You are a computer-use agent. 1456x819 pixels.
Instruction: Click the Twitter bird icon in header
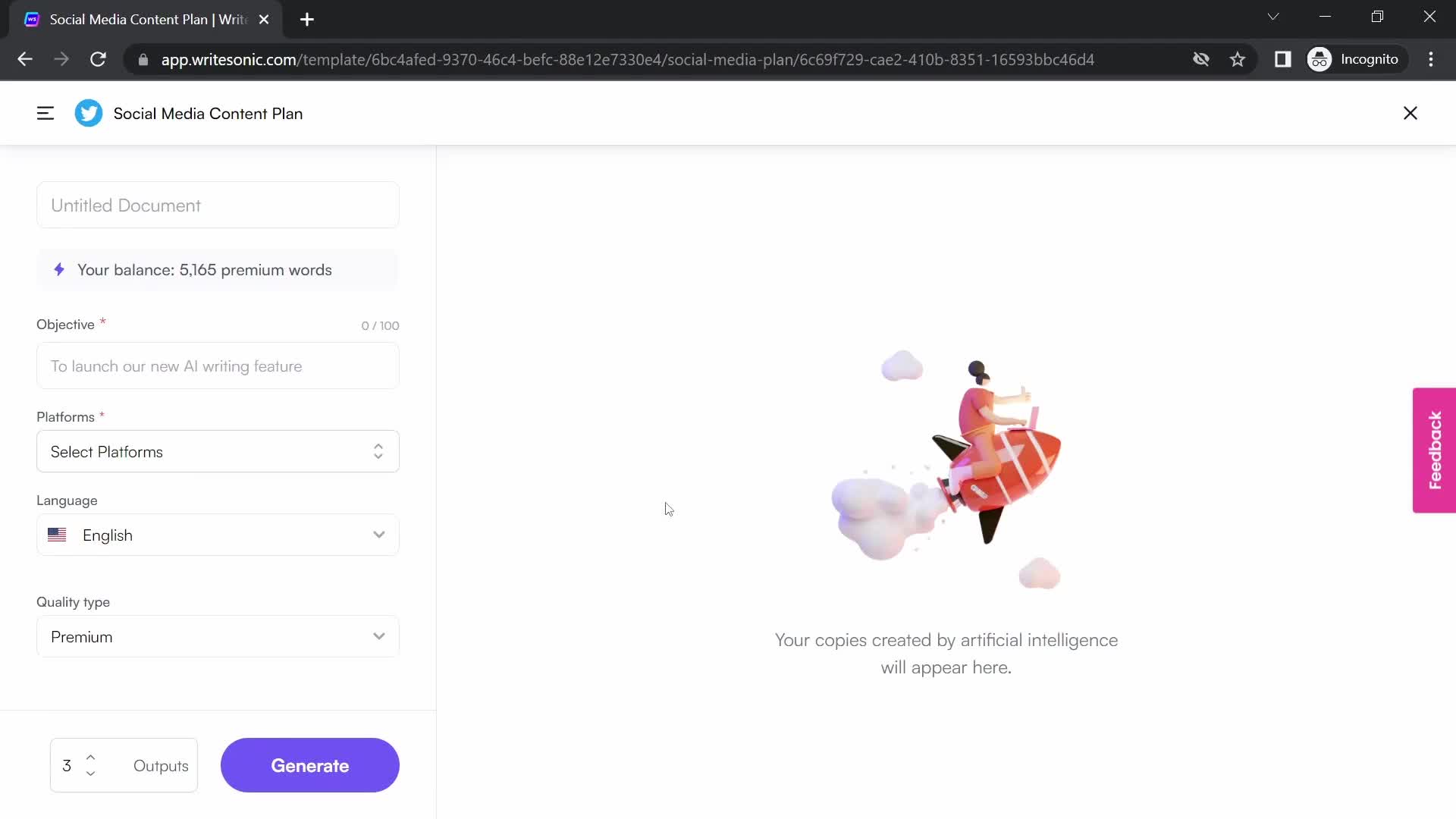point(88,113)
